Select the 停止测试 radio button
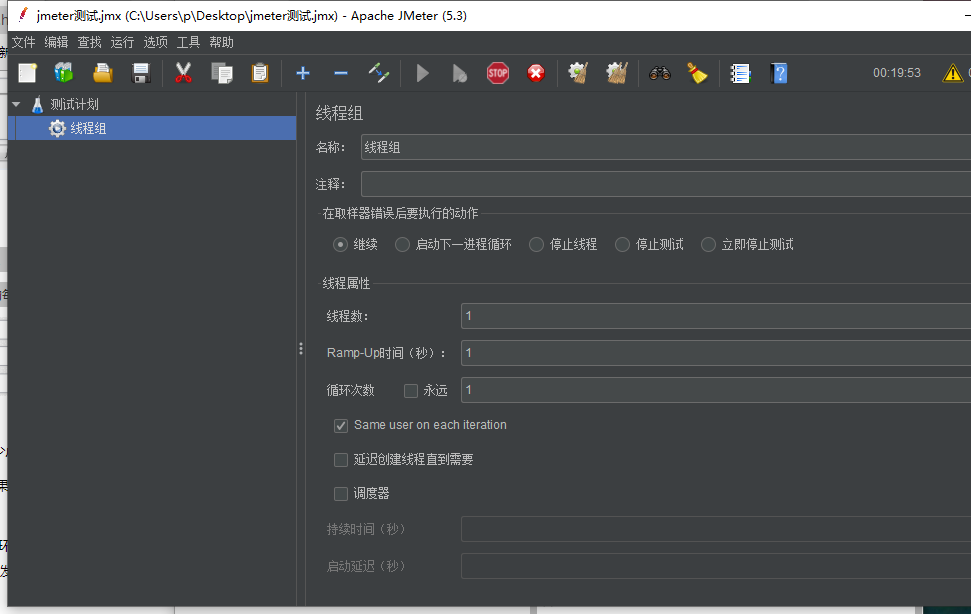This screenshot has width=971, height=614. point(622,244)
